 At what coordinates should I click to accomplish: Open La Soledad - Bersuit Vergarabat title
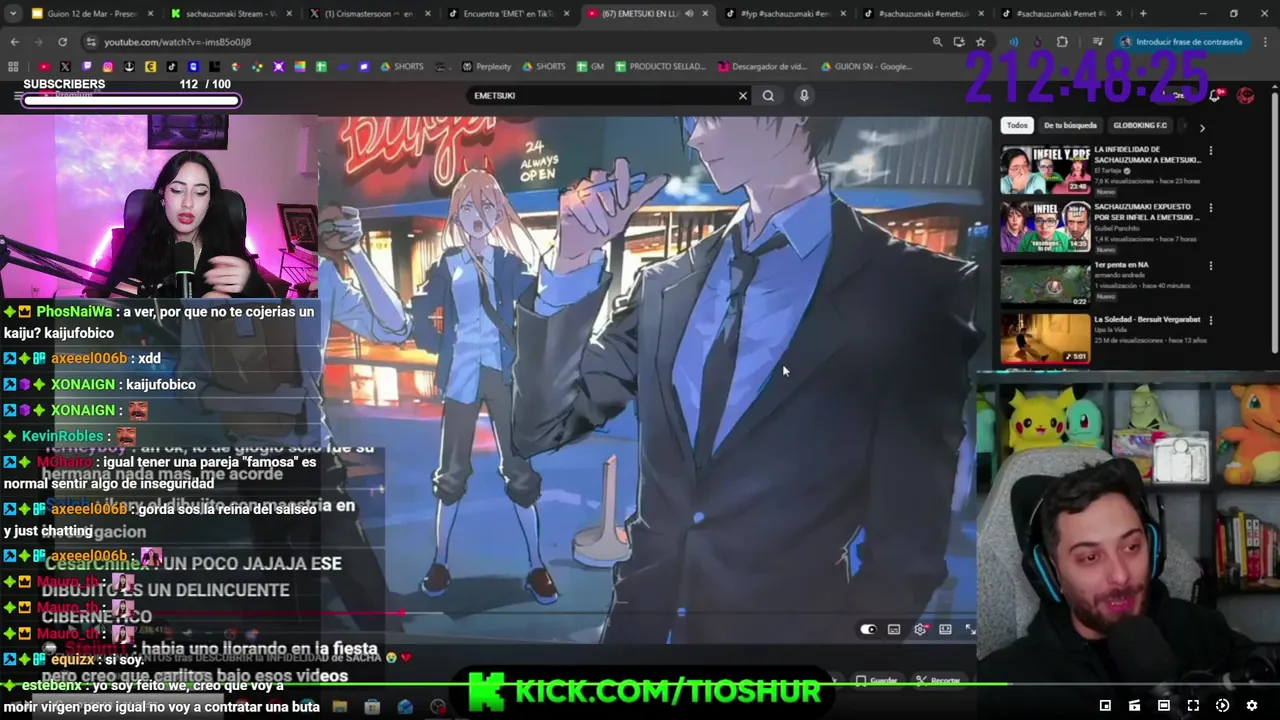1147,320
